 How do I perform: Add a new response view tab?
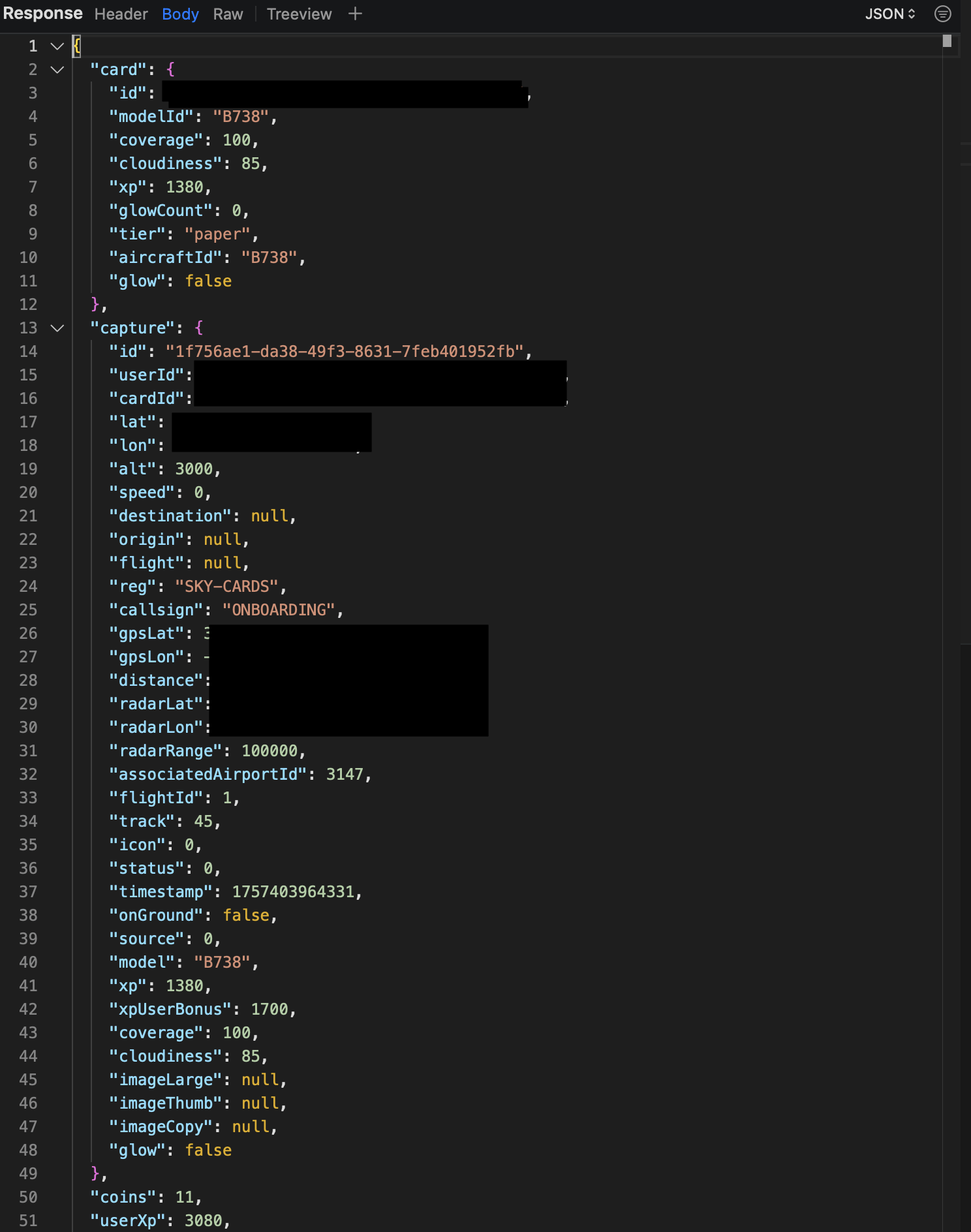tap(355, 14)
